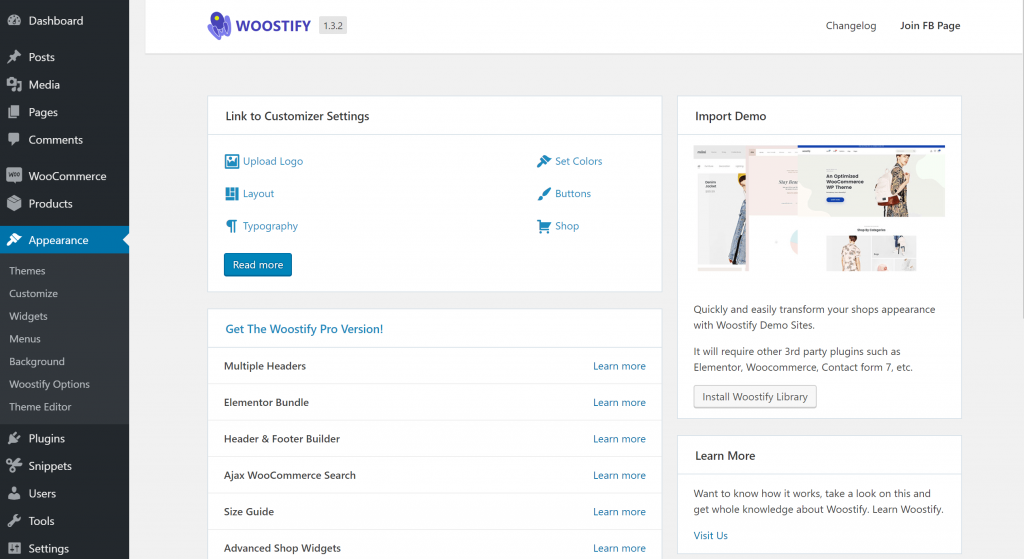The width and height of the screenshot is (1024, 559).
Task: Open the Set Colors link
Action: coord(579,161)
